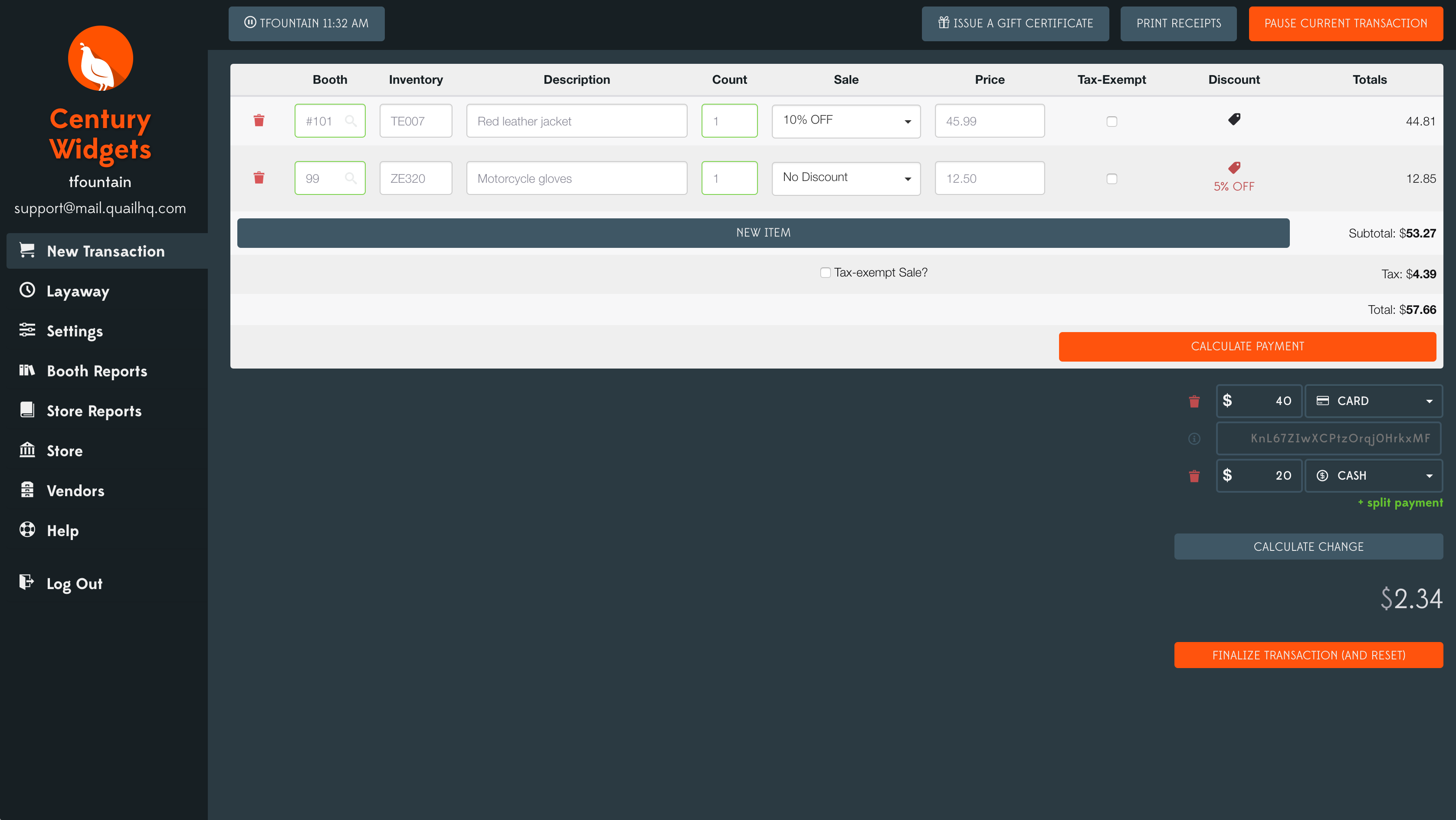
Task: Click the info icon beside card token
Action: coord(1194,438)
